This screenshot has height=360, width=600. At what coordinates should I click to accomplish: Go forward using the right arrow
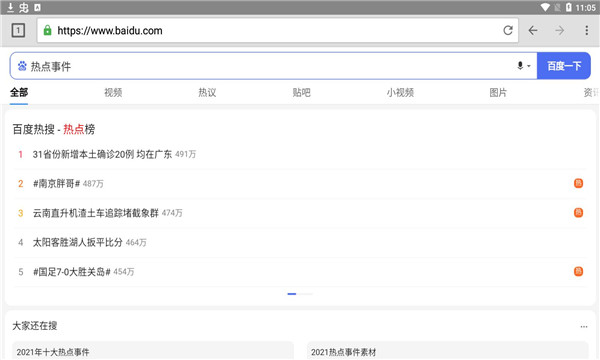coord(559,30)
